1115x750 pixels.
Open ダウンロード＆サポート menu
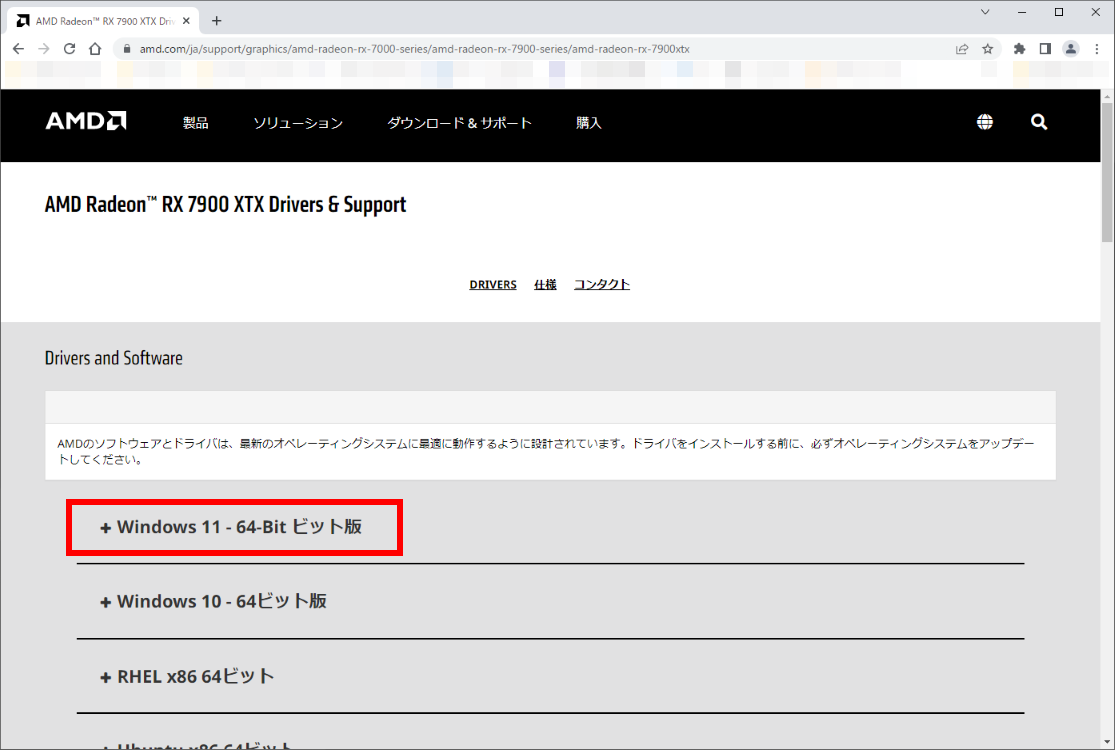(459, 123)
